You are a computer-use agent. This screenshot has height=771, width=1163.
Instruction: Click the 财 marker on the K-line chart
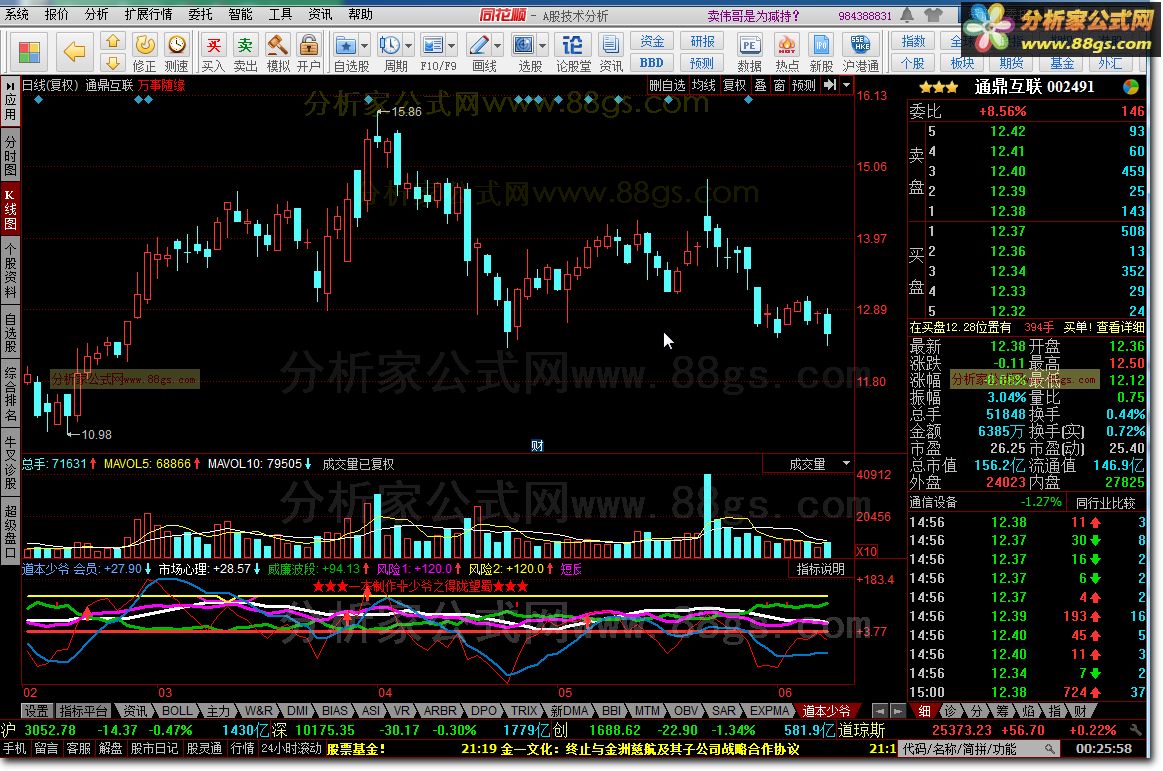pyautogui.click(x=537, y=445)
